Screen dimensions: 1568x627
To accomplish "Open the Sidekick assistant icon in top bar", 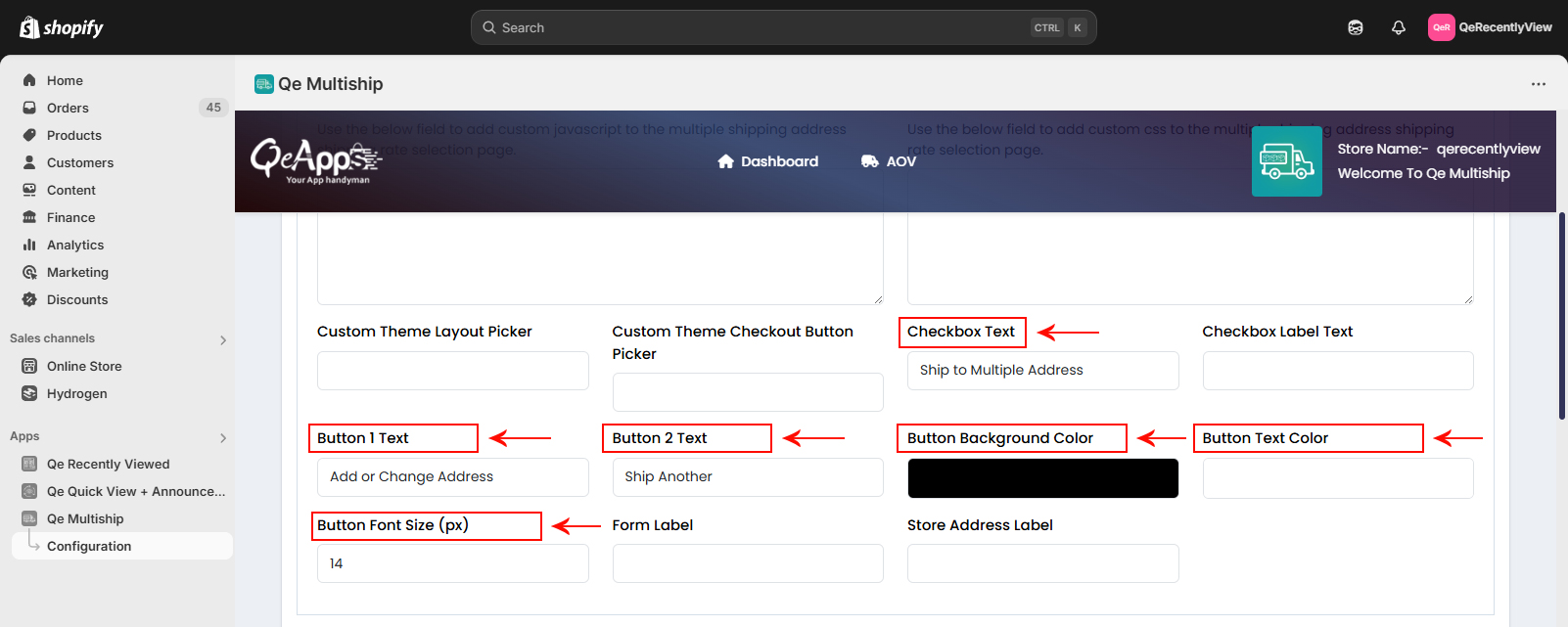I will click(1356, 27).
